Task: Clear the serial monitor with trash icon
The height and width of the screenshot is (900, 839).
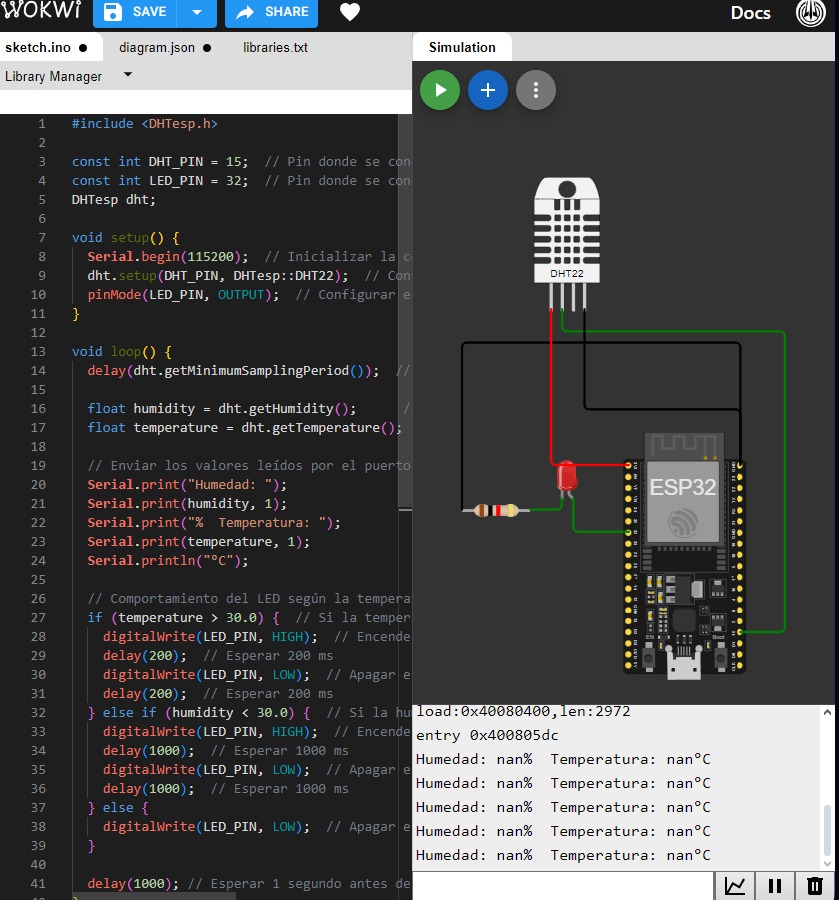Action: click(x=815, y=886)
